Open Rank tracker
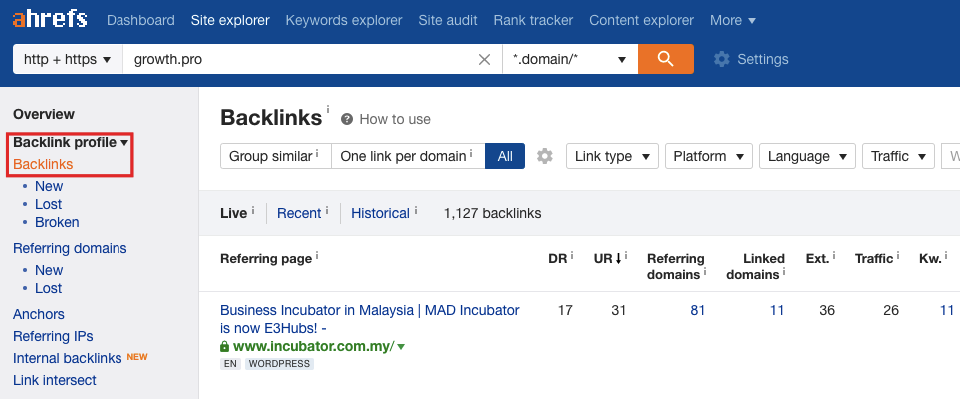Viewport: 960px width, 399px height. click(533, 20)
